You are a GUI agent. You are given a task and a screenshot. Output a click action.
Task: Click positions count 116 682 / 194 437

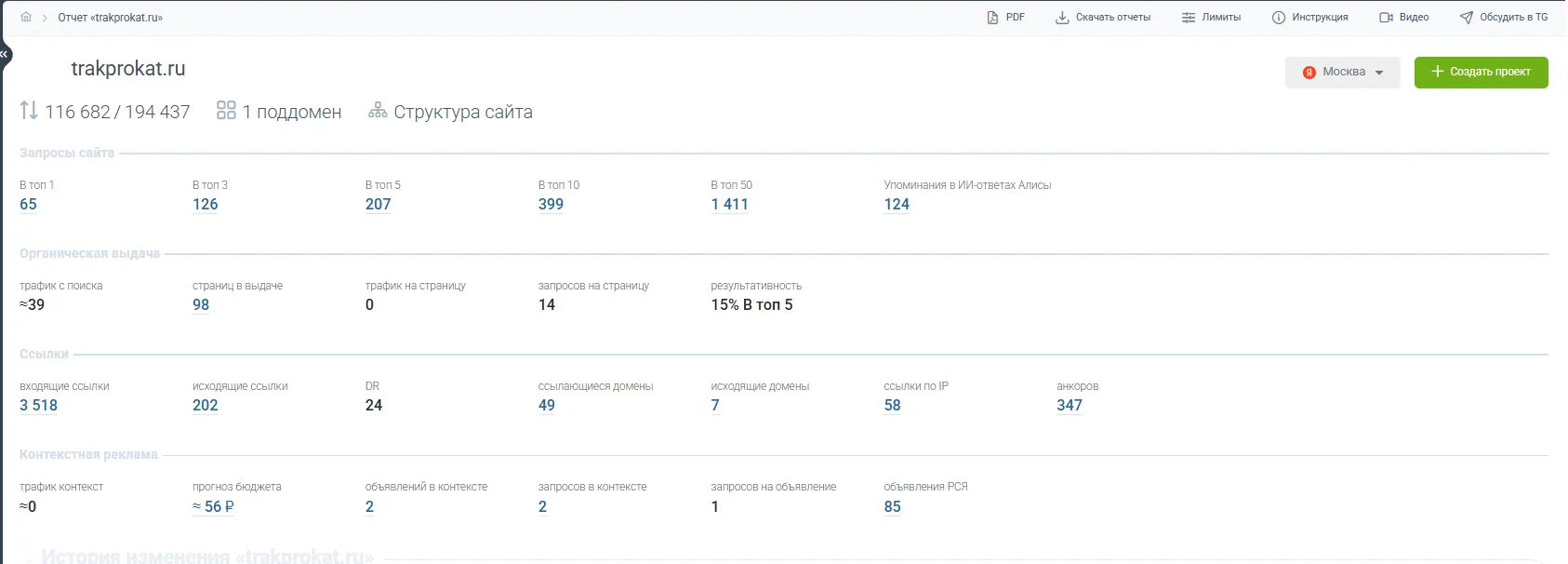click(117, 112)
